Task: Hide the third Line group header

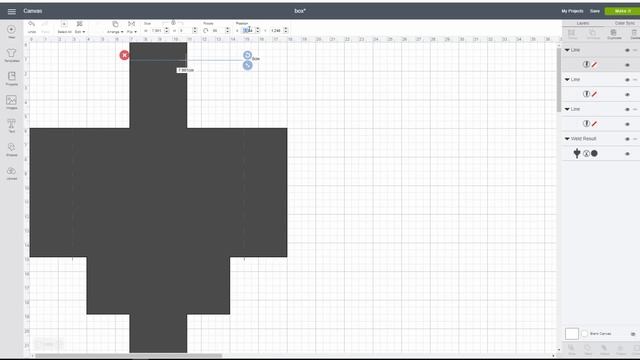Action: click(x=627, y=109)
